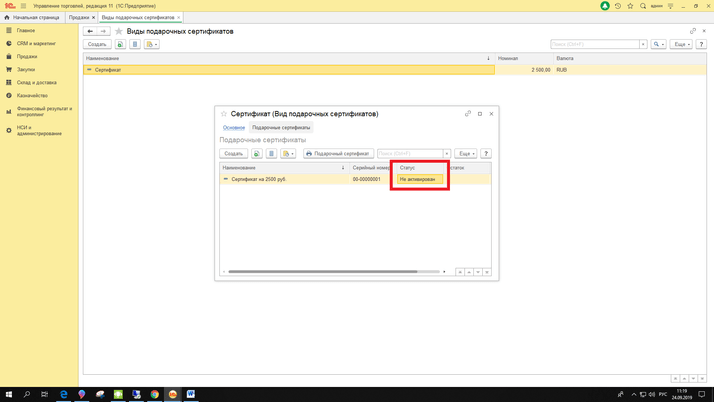Click the Подарочный сертификат print button
This screenshot has height=402, width=714.
pos(338,154)
